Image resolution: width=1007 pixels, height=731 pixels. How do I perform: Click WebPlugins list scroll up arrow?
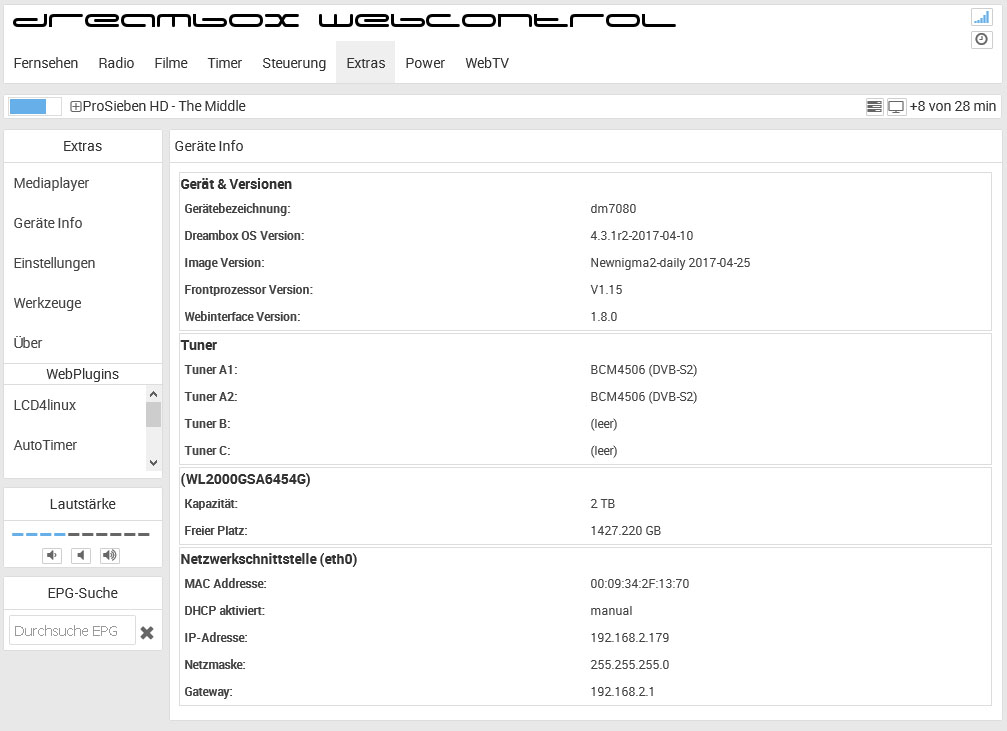[x=153, y=394]
